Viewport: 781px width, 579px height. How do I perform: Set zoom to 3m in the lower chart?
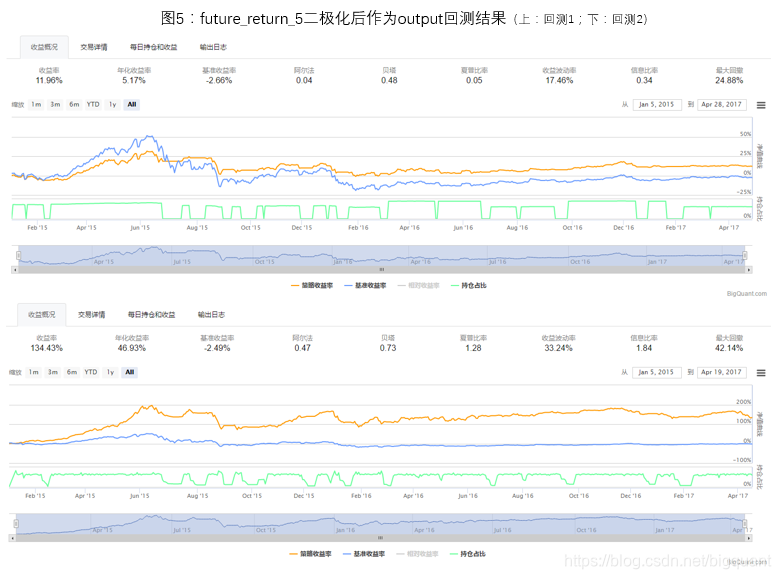53,372
